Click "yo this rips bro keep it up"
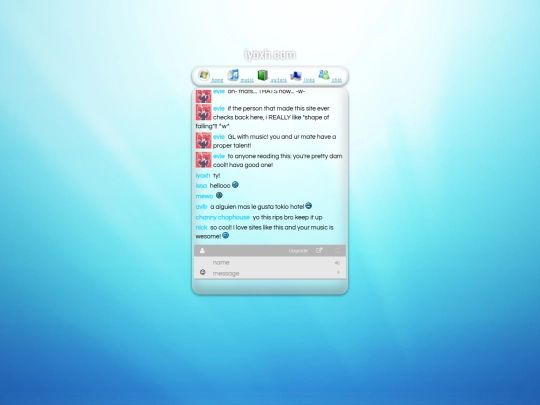540x405 pixels. (287, 217)
